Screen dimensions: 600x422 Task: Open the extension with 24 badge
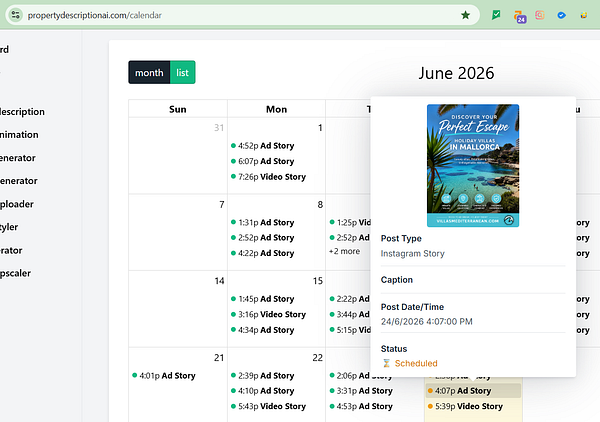[x=519, y=16]
